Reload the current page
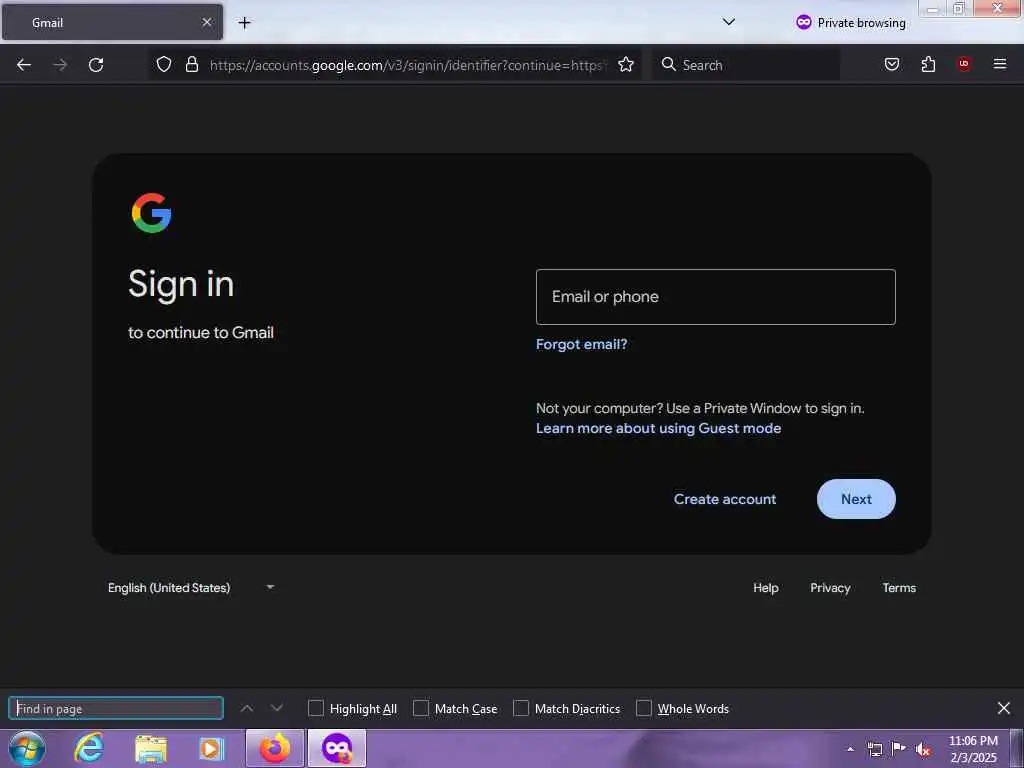Image resolution: width=1024 pixels, height=768 pixels. (x=96, y=65)
